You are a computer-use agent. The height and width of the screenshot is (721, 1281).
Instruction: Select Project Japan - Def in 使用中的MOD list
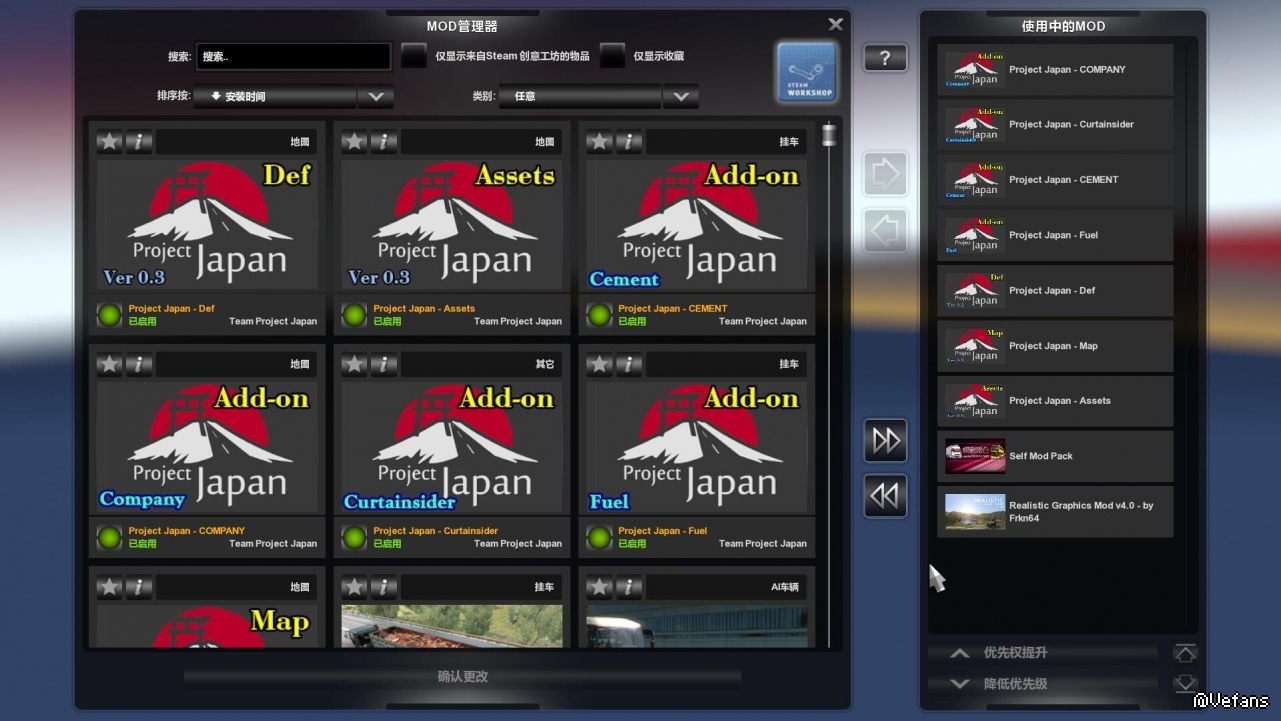[1055, 291]
